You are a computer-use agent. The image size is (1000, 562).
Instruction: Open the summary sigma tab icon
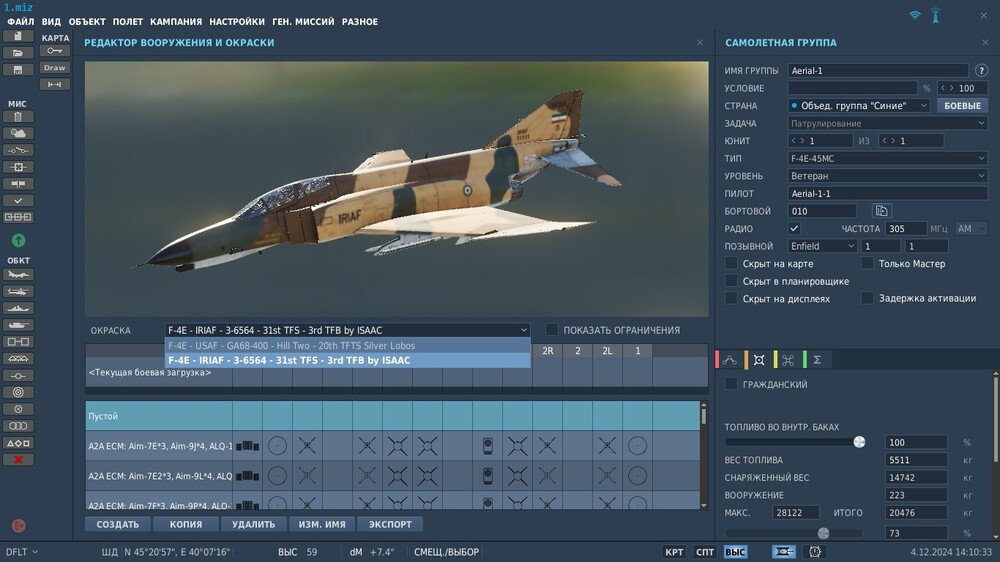pyautogui.click(x=817, y=360)
